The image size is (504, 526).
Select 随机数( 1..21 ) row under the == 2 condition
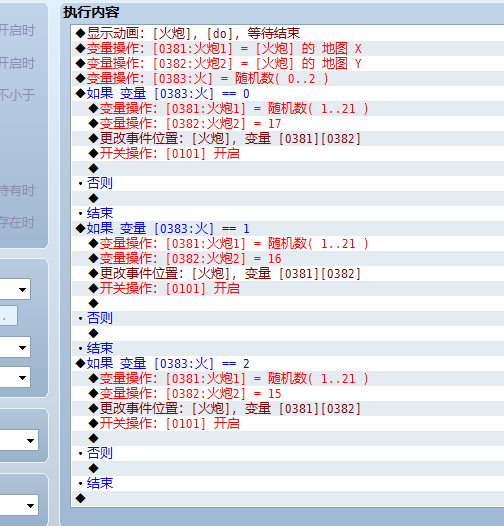[288, 378]
